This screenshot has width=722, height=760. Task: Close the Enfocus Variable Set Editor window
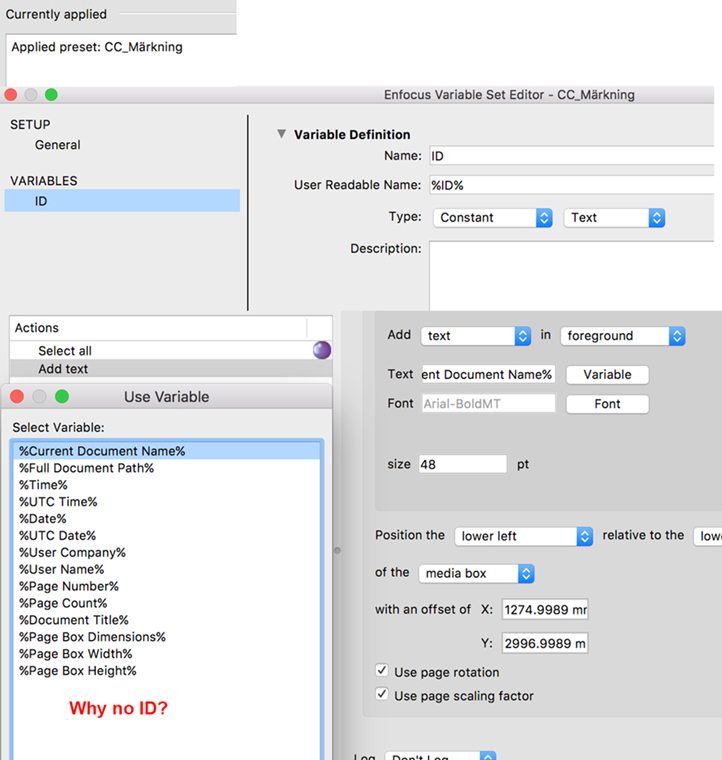[11, 95]
